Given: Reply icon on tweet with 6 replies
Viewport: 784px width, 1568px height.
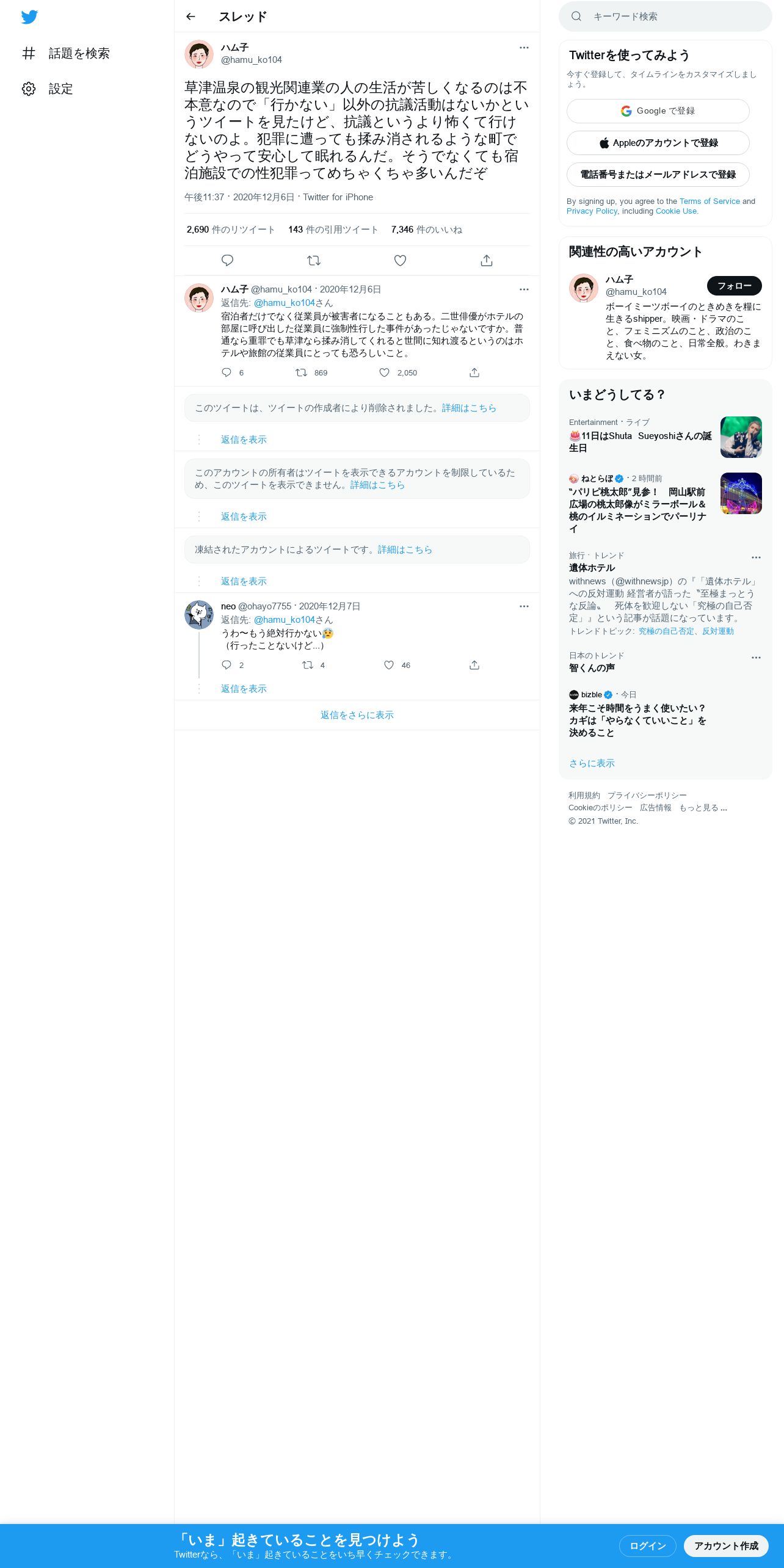Looking at the screenshot, I should coord(227,372).
